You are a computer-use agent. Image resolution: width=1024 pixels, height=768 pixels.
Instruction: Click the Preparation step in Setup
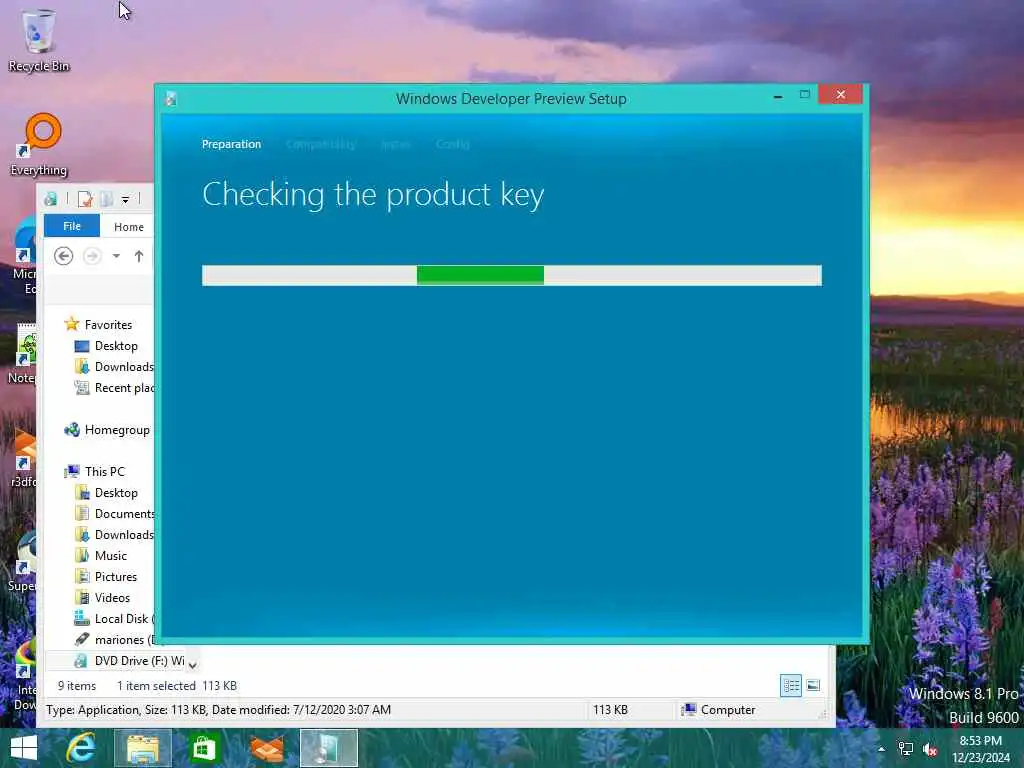(x=231, y=144)
